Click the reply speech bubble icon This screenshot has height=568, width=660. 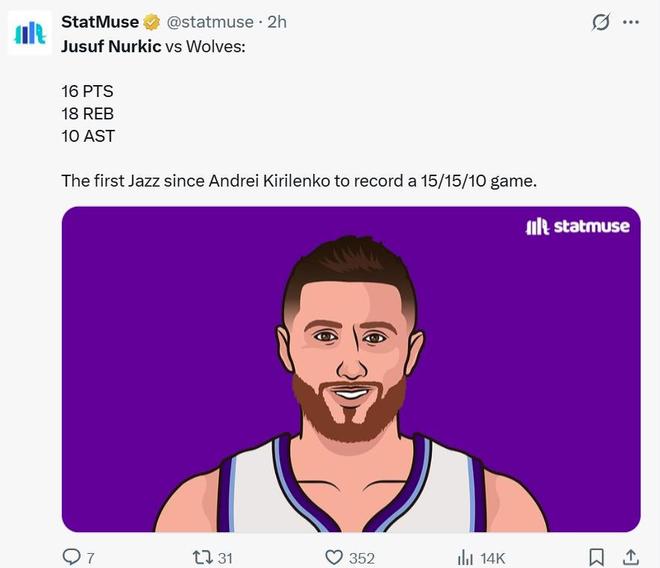[72, 557]
